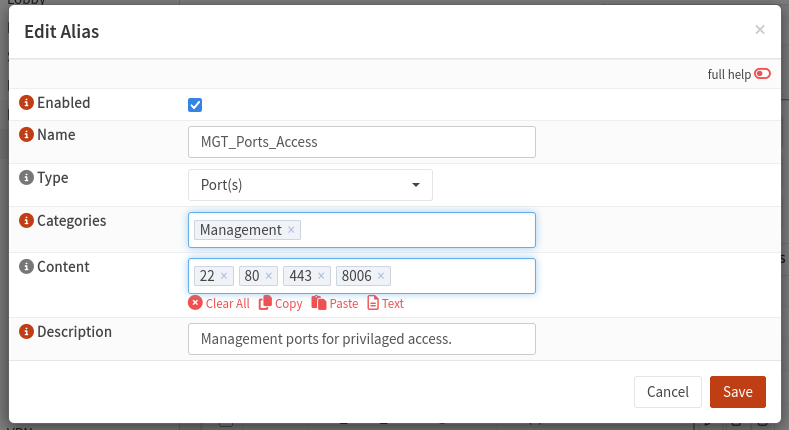Click the info icon next to Description
The height and width of the screenshot is (430, 789).
[26, 332]
